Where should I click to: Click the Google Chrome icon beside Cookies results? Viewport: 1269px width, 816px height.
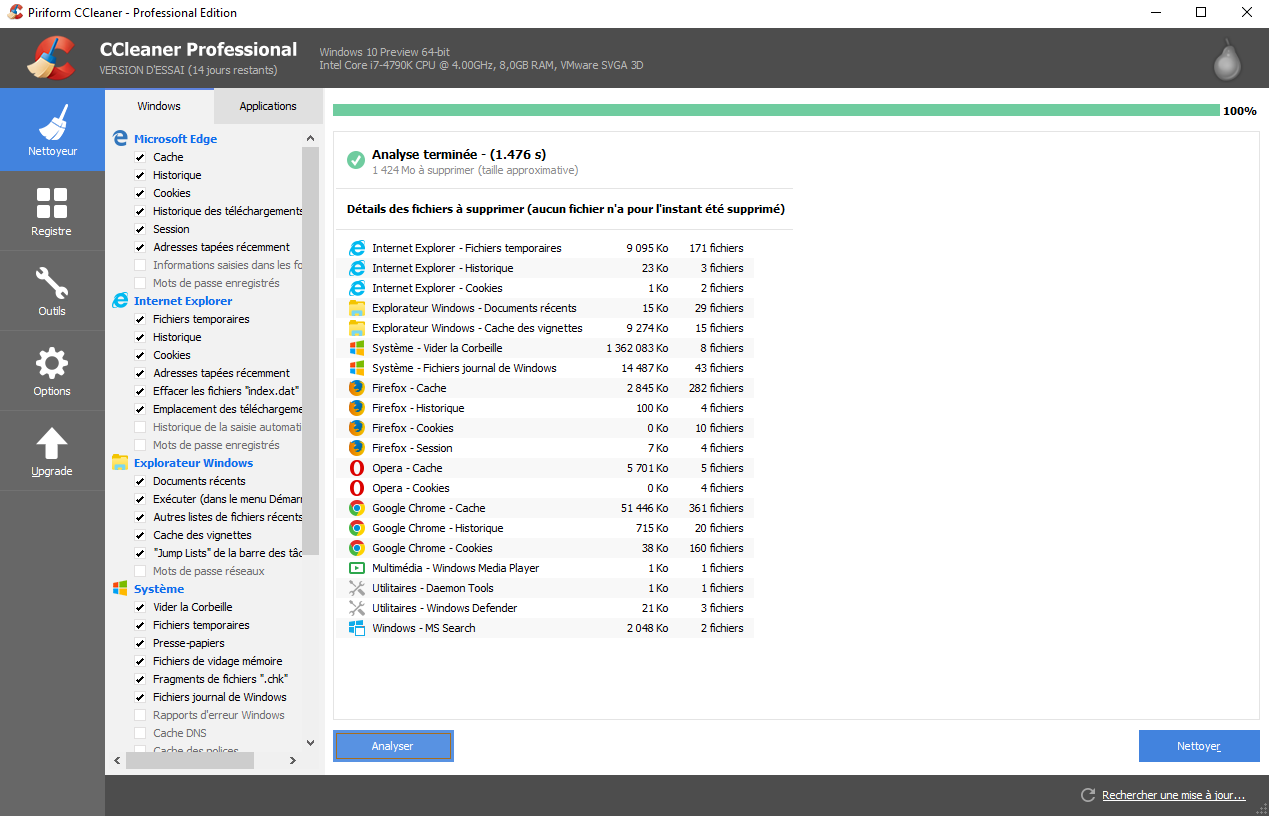coord(357,548)
